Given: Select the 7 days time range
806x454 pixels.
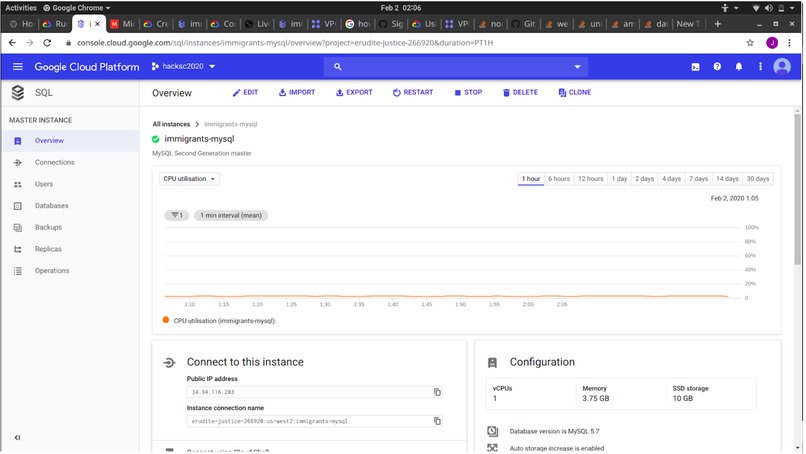Looking at the screenshot, I should click(700, 179).
